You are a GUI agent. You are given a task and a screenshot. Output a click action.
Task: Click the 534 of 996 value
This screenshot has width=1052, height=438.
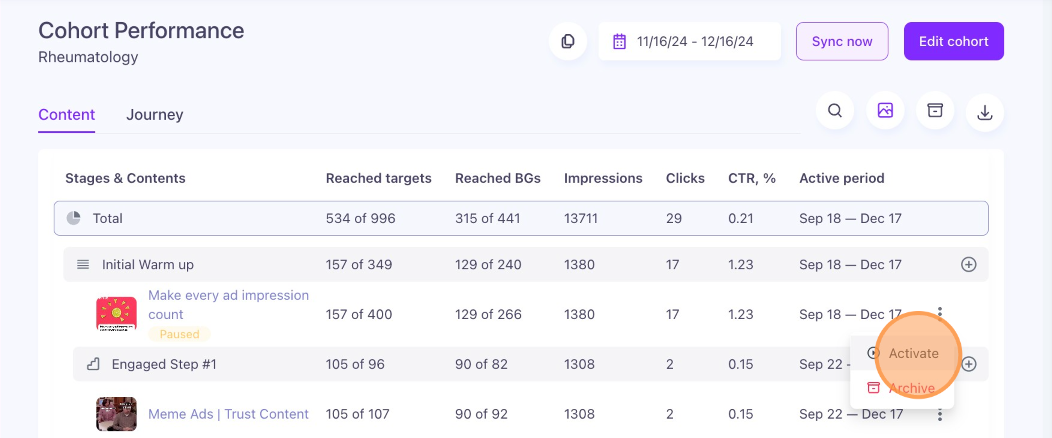click(360, 218)
